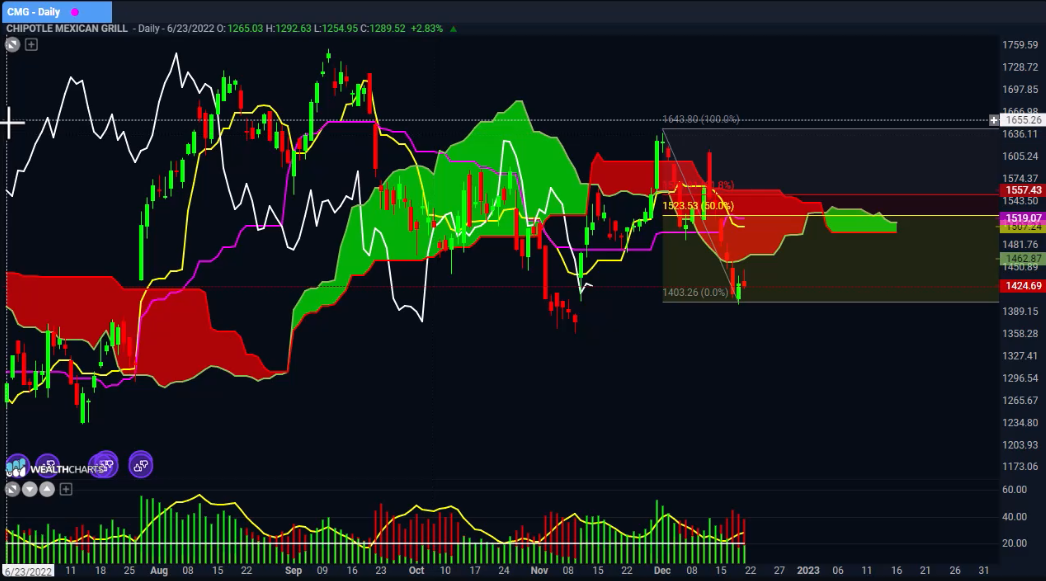Click the Dec label on the time axis
The width and height of the screenshot is (1046, 581).
[x=662, y=570]
